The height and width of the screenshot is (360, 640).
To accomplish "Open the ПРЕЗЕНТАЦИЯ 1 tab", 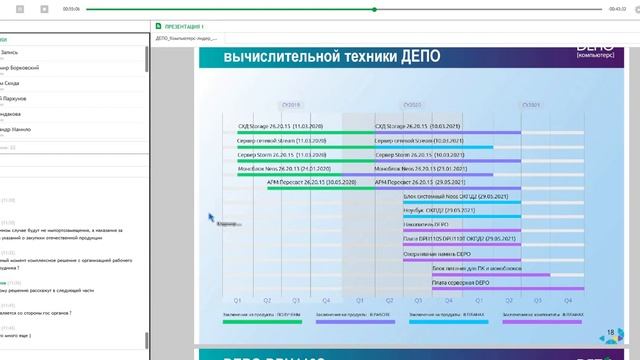I will pyautogui.click(x=184, y=27).
